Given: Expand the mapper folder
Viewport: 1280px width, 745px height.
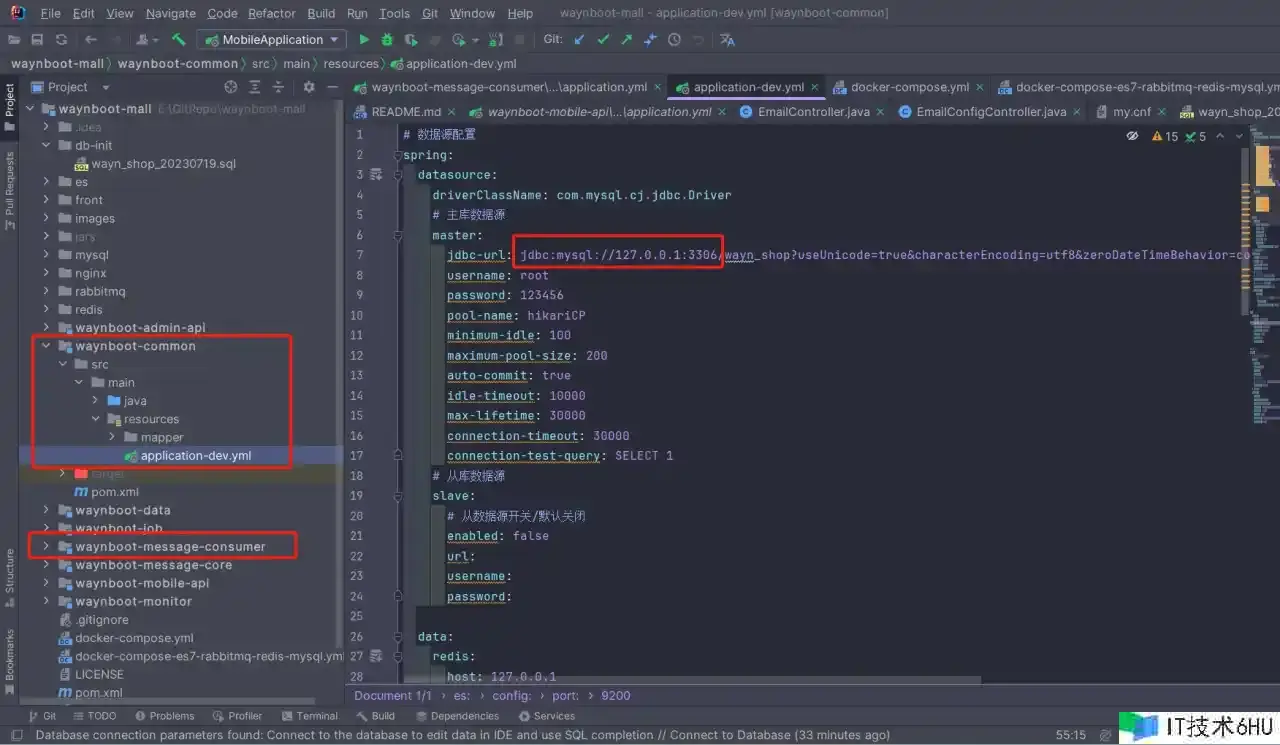Looking at the screenshot, I should point(112,437).
